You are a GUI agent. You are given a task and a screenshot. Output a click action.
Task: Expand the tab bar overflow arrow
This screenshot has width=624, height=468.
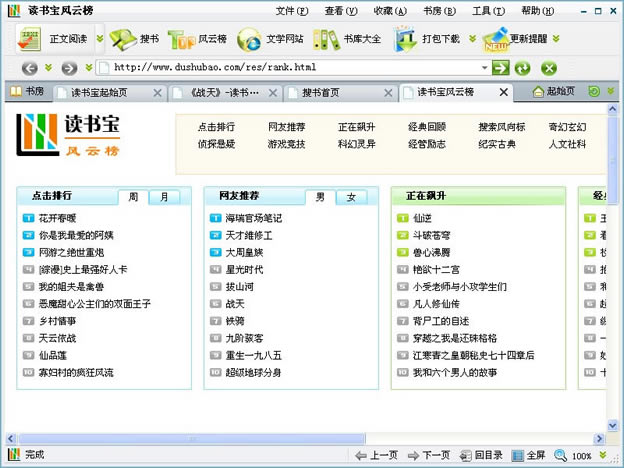click(x=610, y=92)
